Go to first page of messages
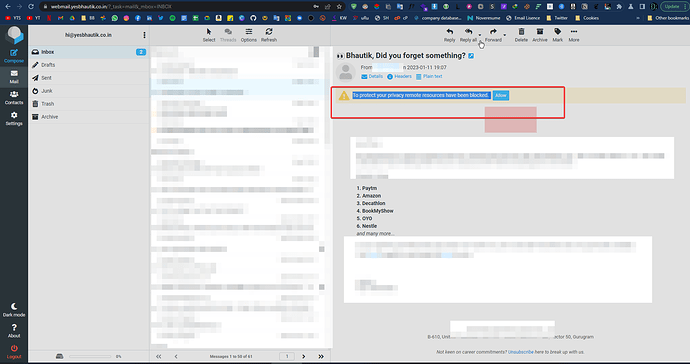690x364 pixels. 158,357
